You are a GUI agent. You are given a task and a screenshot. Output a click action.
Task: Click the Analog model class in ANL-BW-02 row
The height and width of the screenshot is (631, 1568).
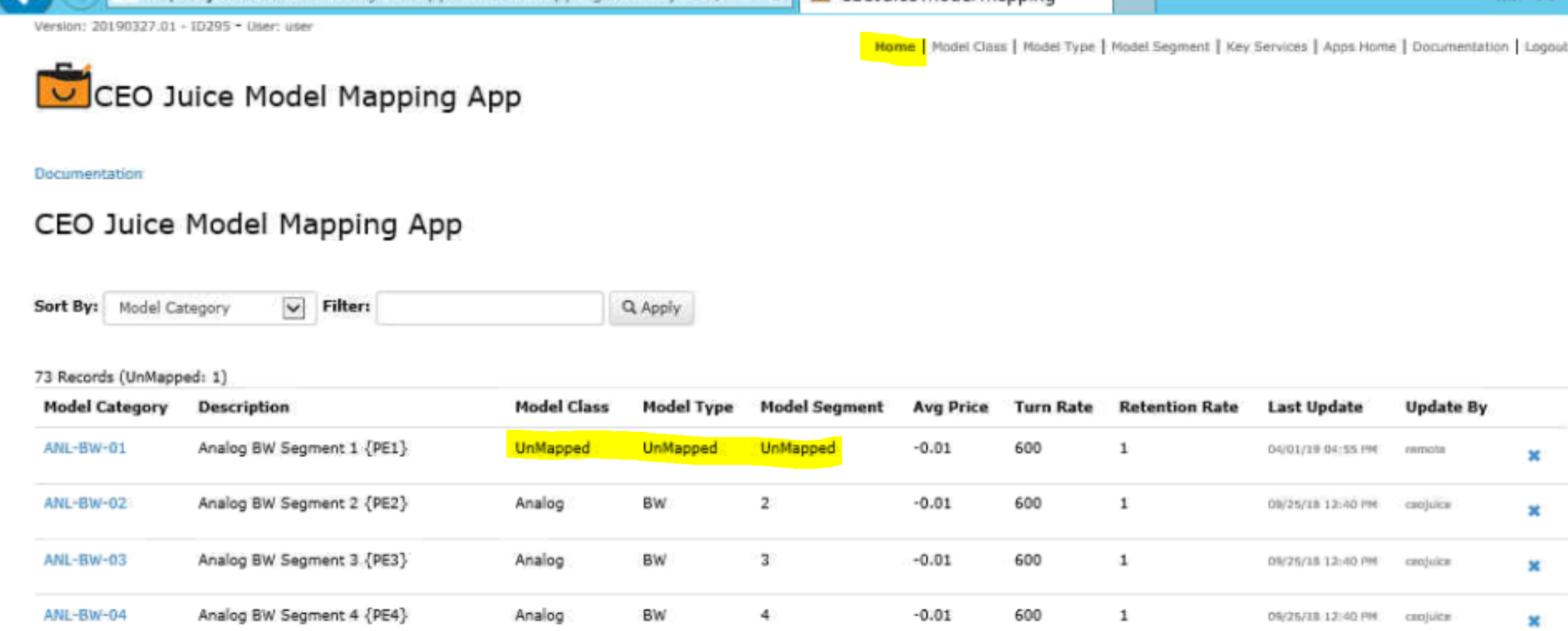click(539, 503)
